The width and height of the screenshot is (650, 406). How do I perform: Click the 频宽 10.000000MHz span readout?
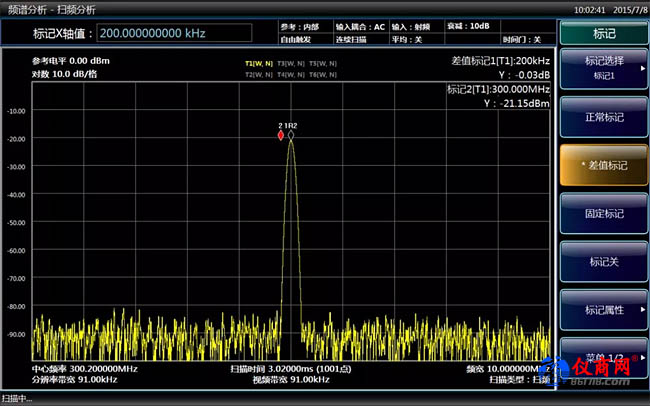tap(508, 369)
